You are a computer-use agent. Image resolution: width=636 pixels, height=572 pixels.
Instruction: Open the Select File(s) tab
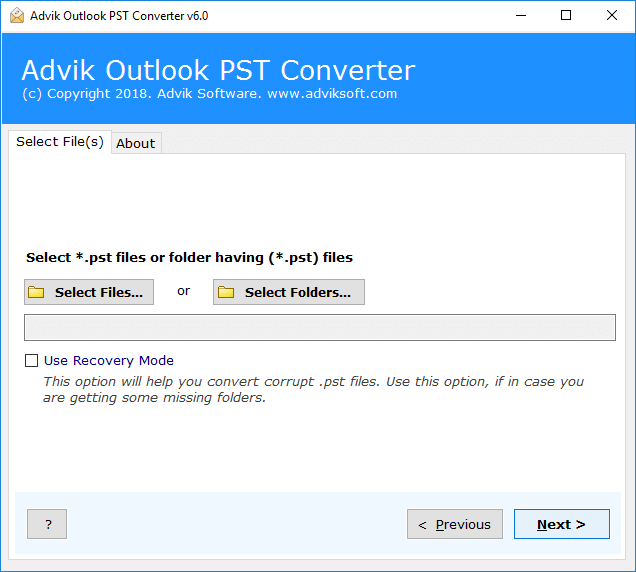click(60, 142)
